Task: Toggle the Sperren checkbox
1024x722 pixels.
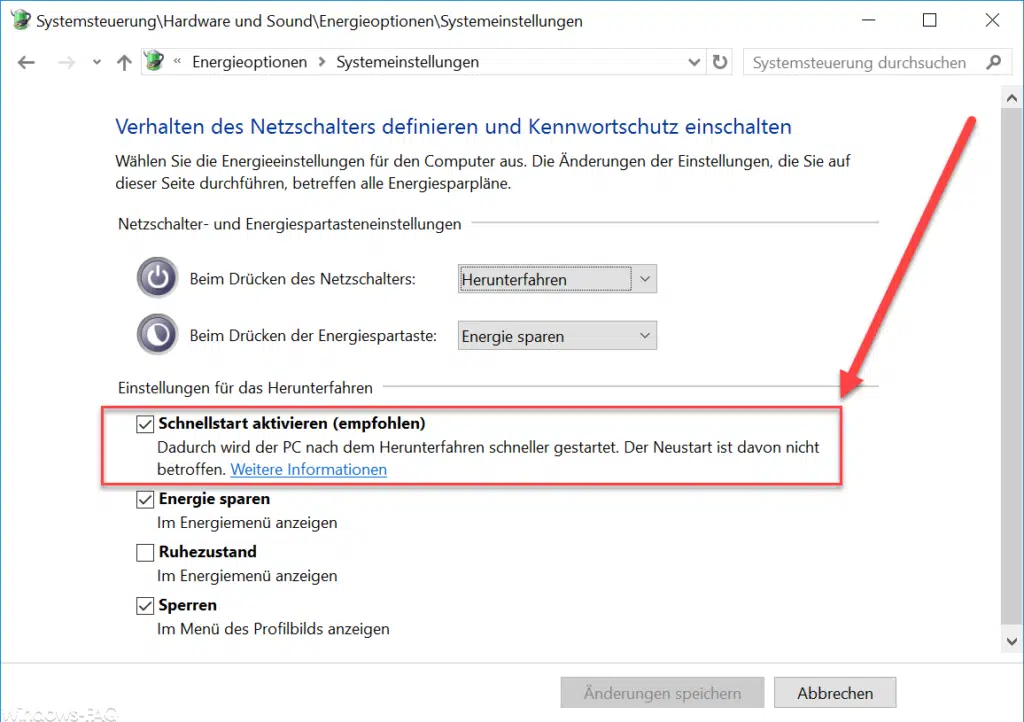Action: click(x=146, y=606)
